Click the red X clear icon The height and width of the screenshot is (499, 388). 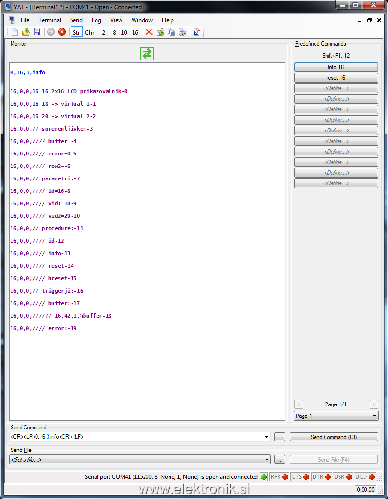pyautogui.click(x=149, y=32)
